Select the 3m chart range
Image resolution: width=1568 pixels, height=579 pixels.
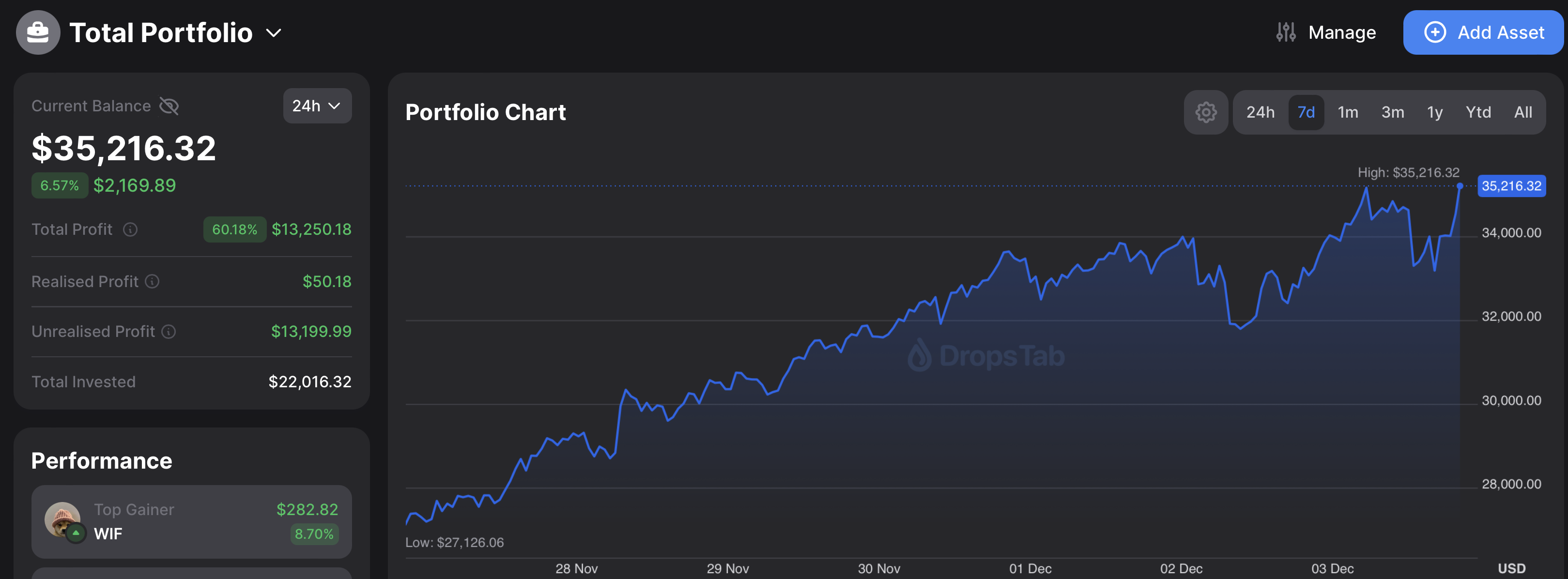[x=1392, y=112]
